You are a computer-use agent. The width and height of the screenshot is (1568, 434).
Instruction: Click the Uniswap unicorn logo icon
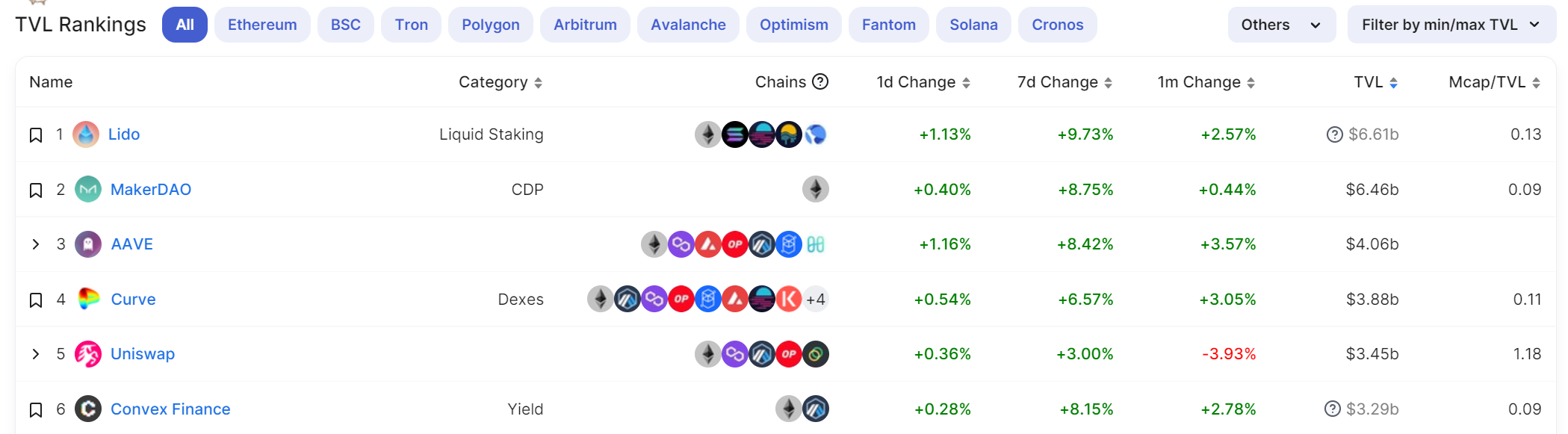(88, 354)
